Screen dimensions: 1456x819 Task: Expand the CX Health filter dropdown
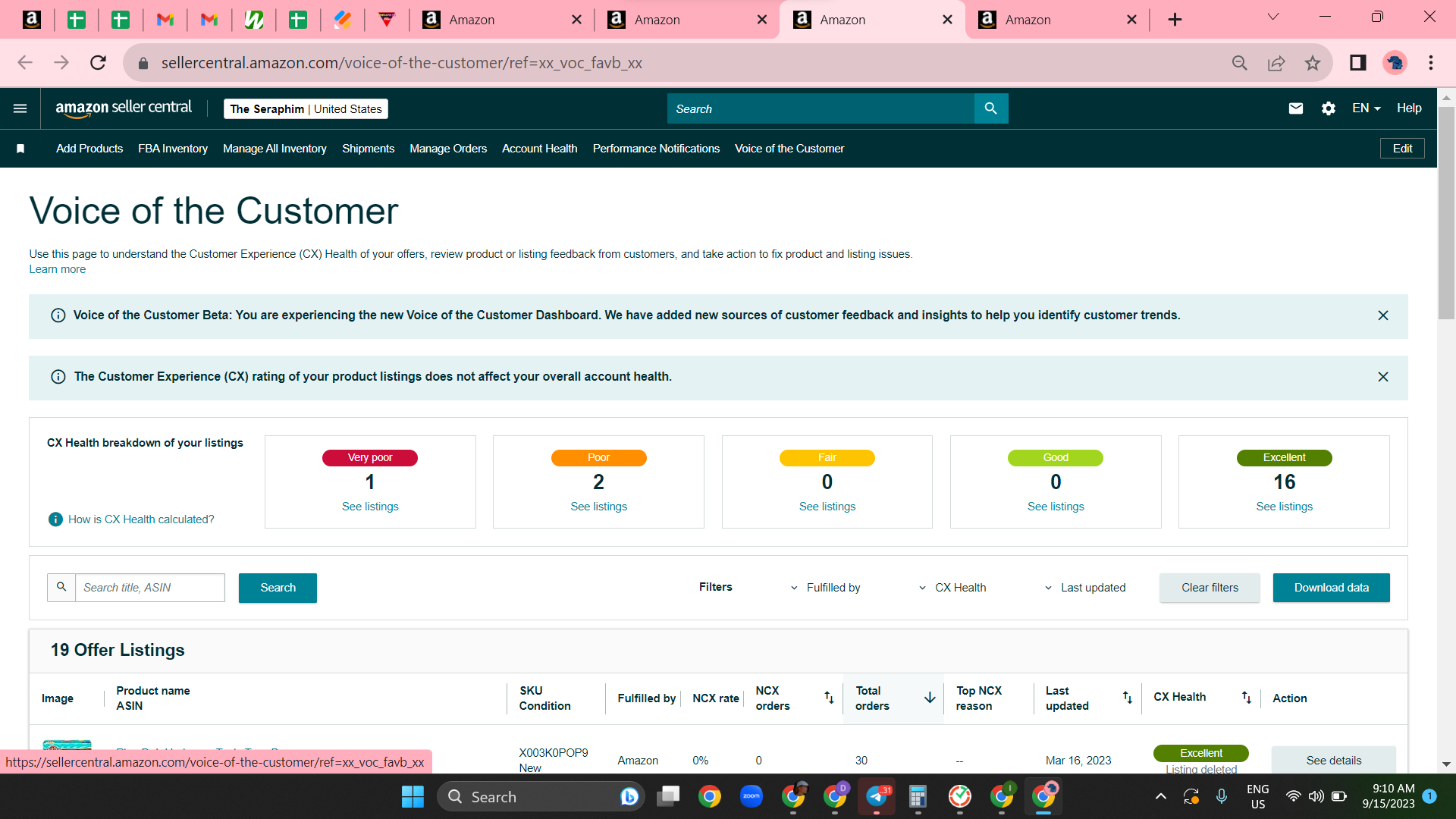pyautogui.click(x=952, y=588)
